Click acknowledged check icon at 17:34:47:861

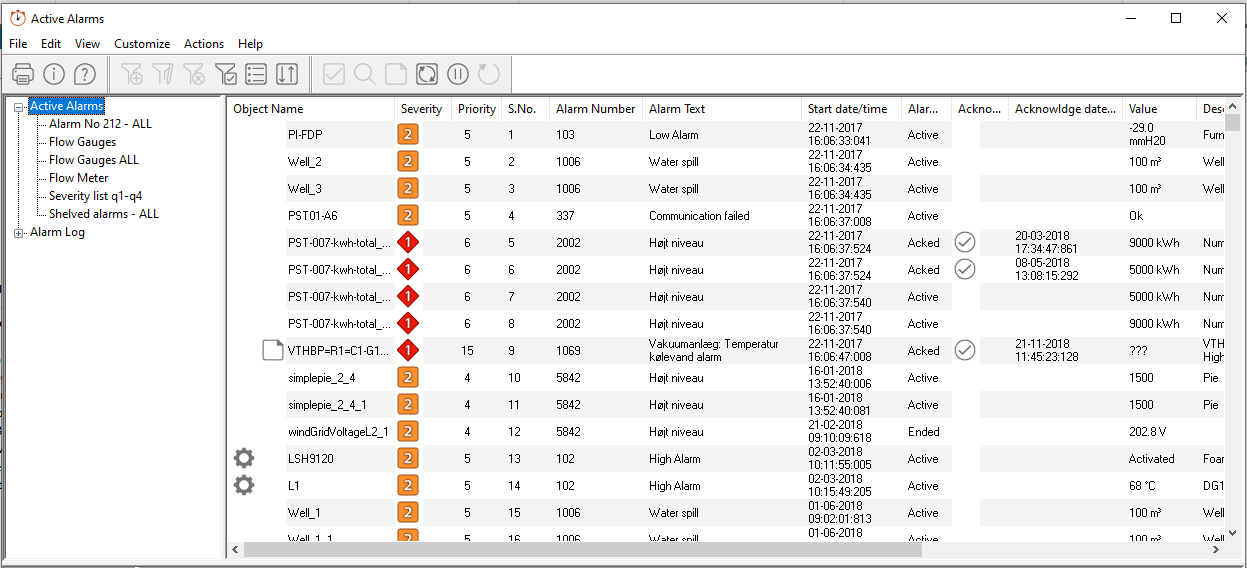tap(965, 242)
